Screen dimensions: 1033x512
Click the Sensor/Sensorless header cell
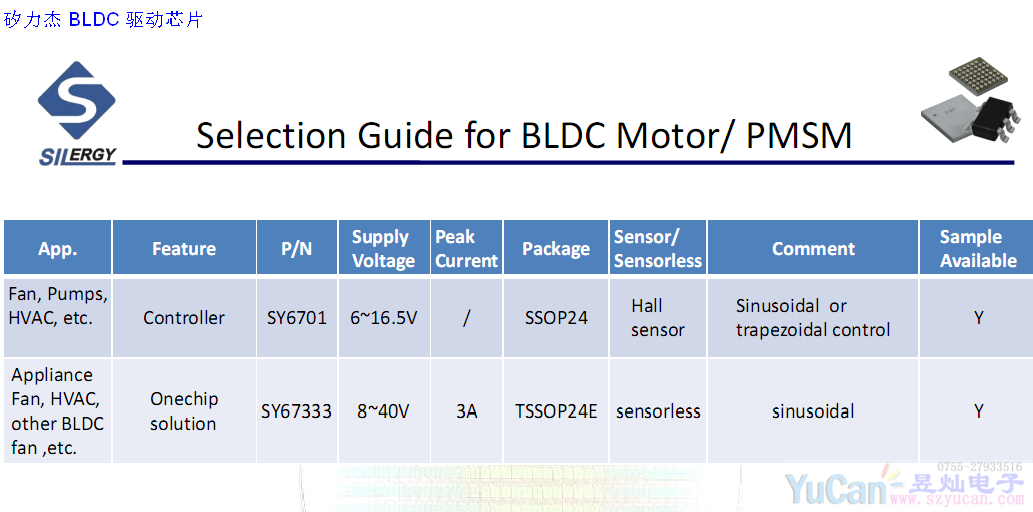click(658, 249)
